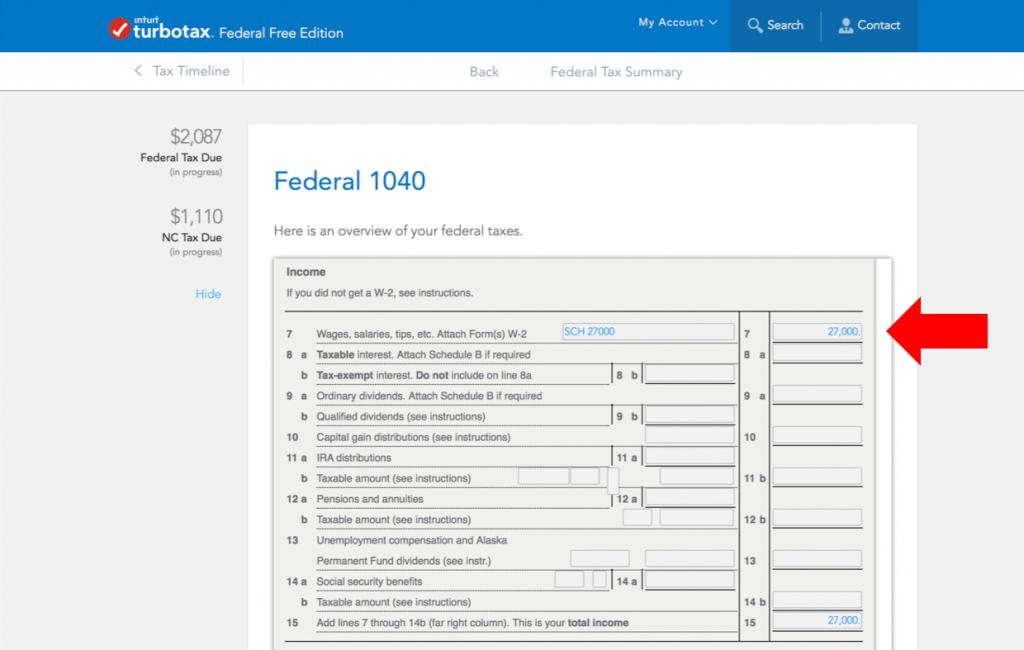
Task: Click the $1,110 NC Tax Due amount
Action: (195, 216)
